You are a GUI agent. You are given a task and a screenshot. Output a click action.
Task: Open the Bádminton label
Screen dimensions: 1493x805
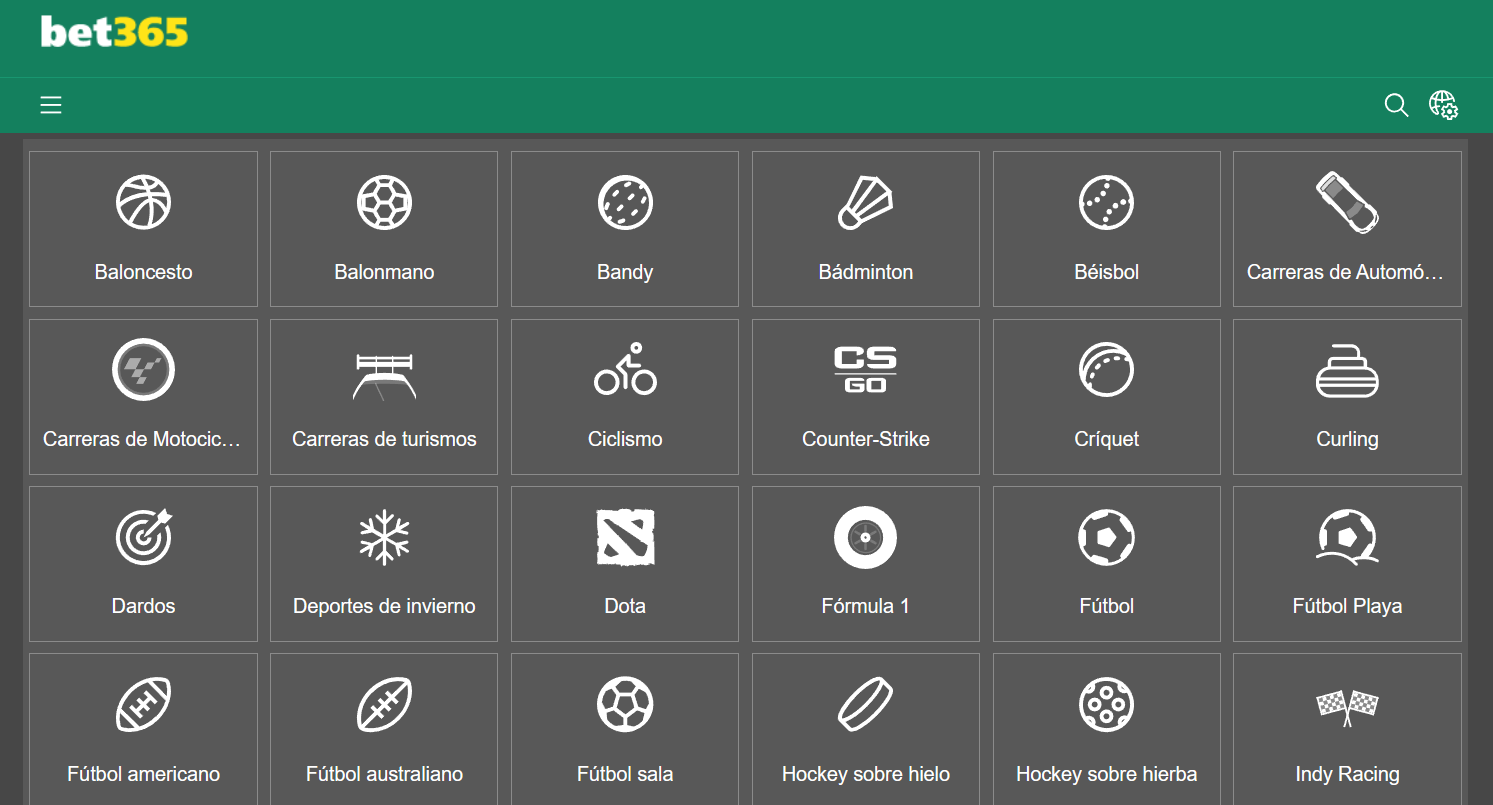point(866,272)
